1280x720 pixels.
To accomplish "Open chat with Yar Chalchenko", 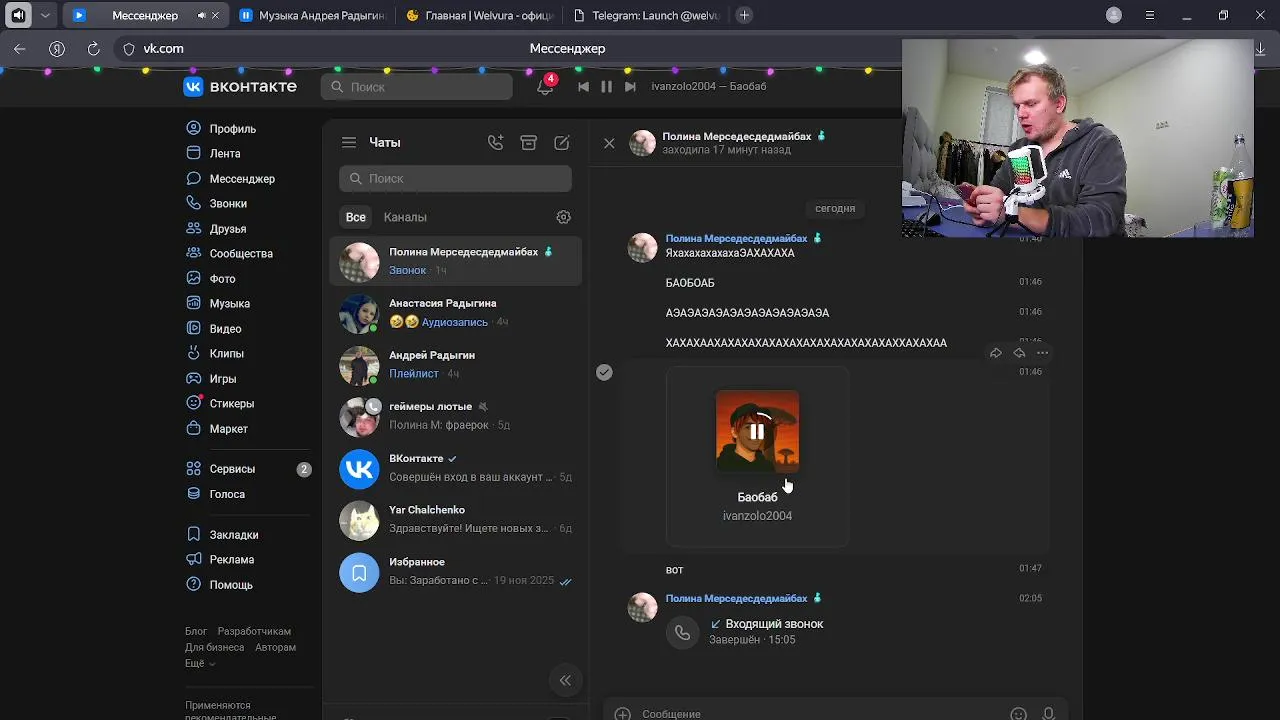I will coord(455,520).
